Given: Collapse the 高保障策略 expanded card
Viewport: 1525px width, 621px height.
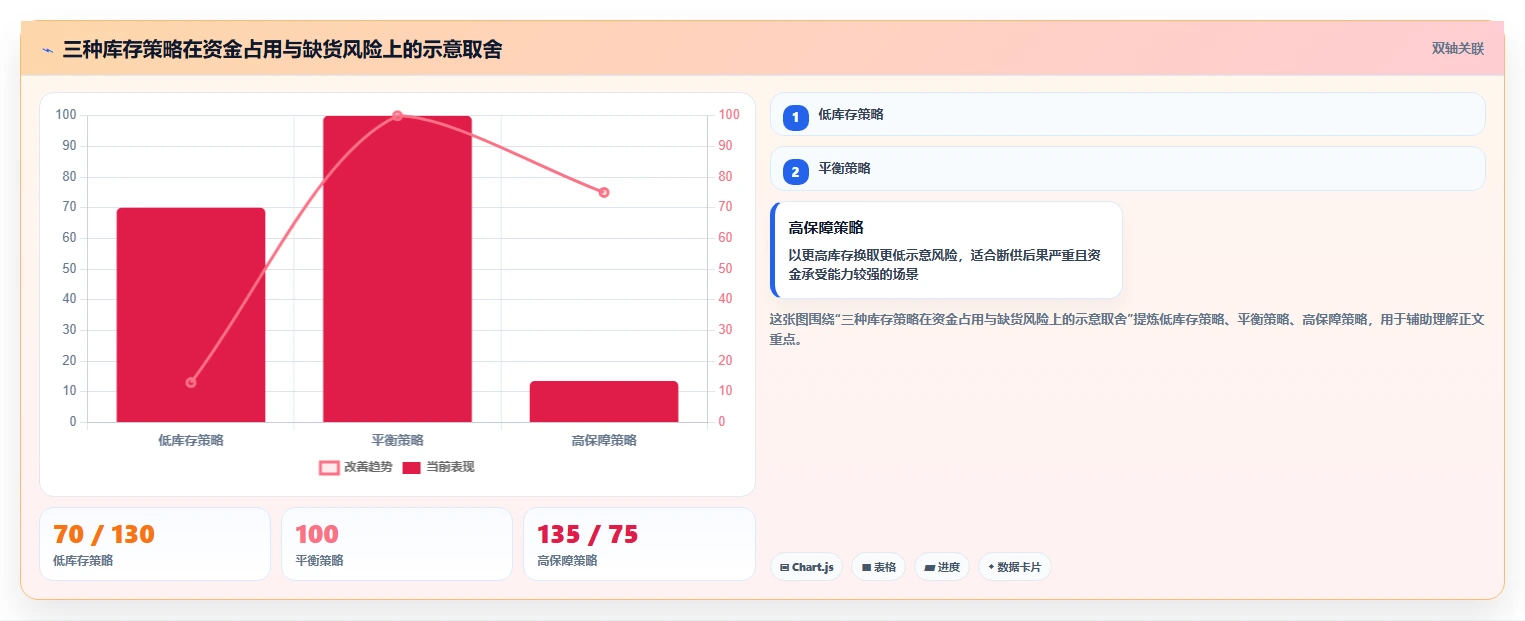Looking at the screenshot, I should coord(946,250).
